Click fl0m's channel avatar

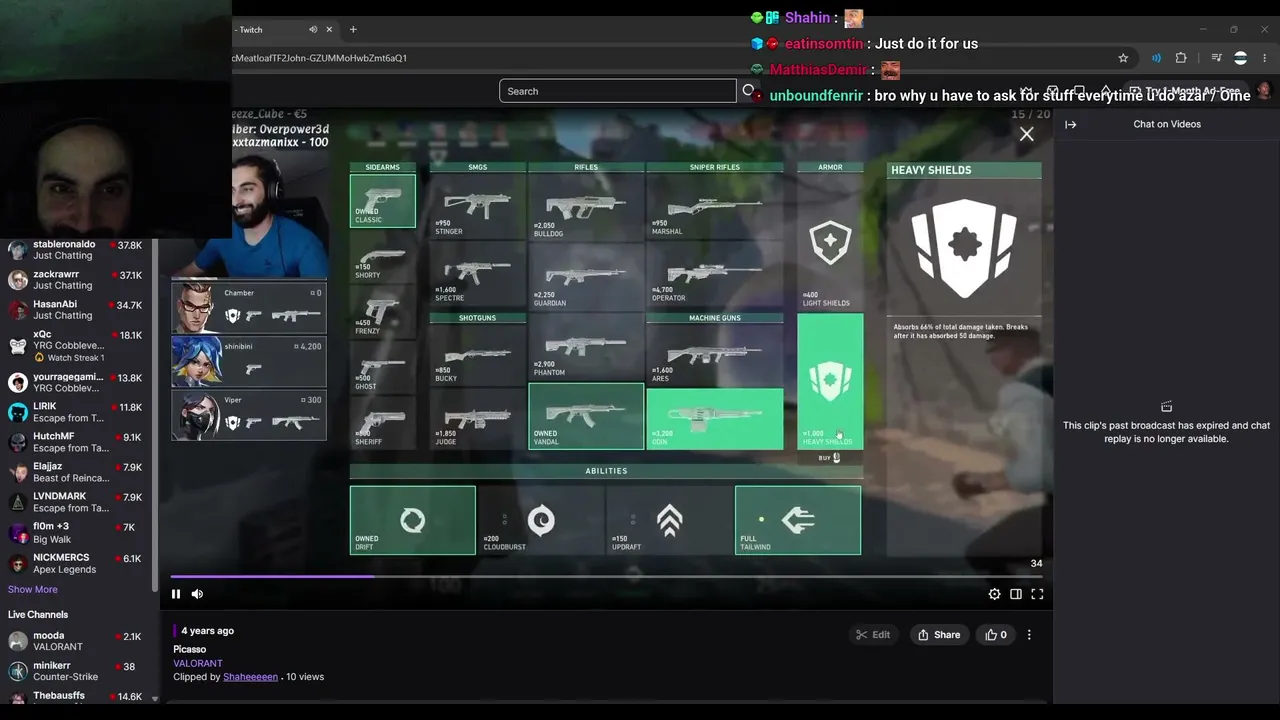[18, 533]
